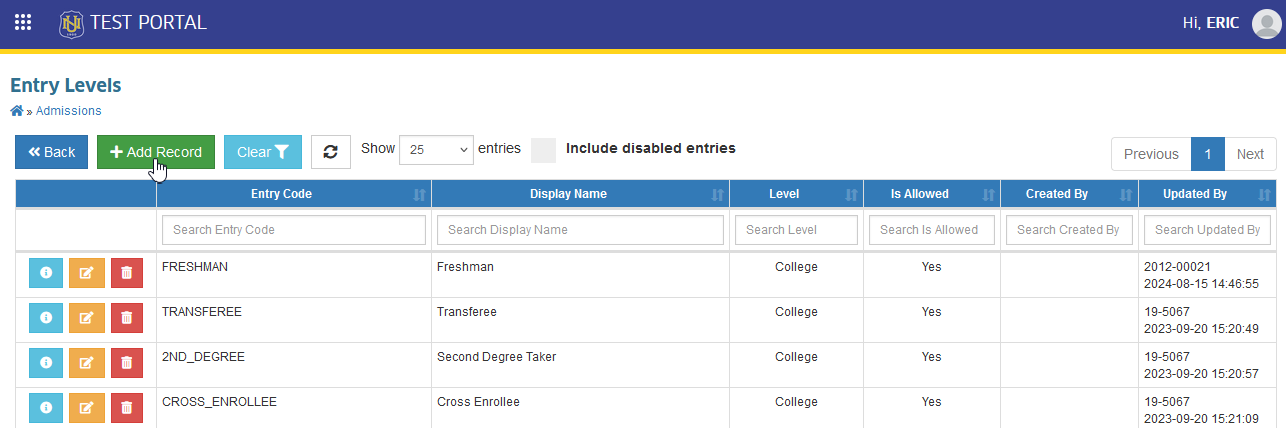Open the Admissions breadcrumb link

coord(68,111)
